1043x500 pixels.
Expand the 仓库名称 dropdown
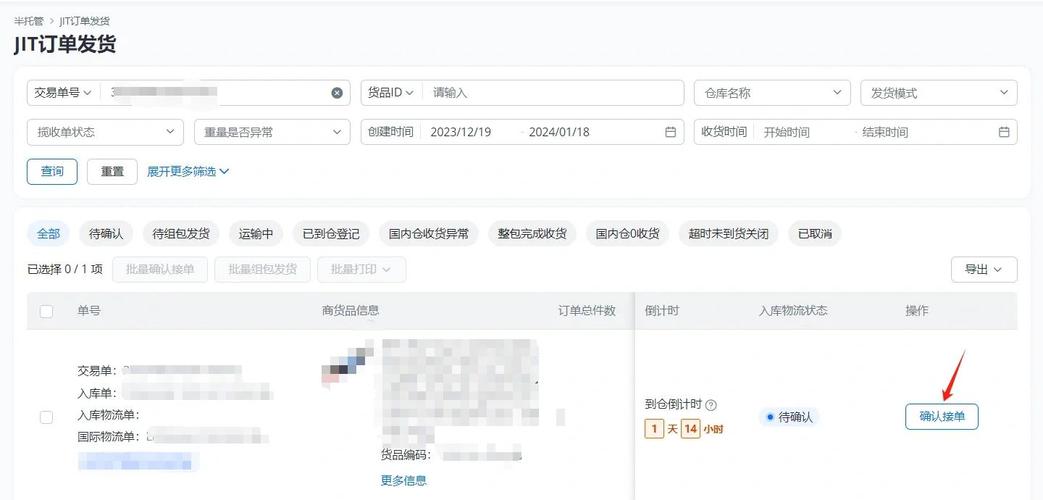tap(772, 93)
